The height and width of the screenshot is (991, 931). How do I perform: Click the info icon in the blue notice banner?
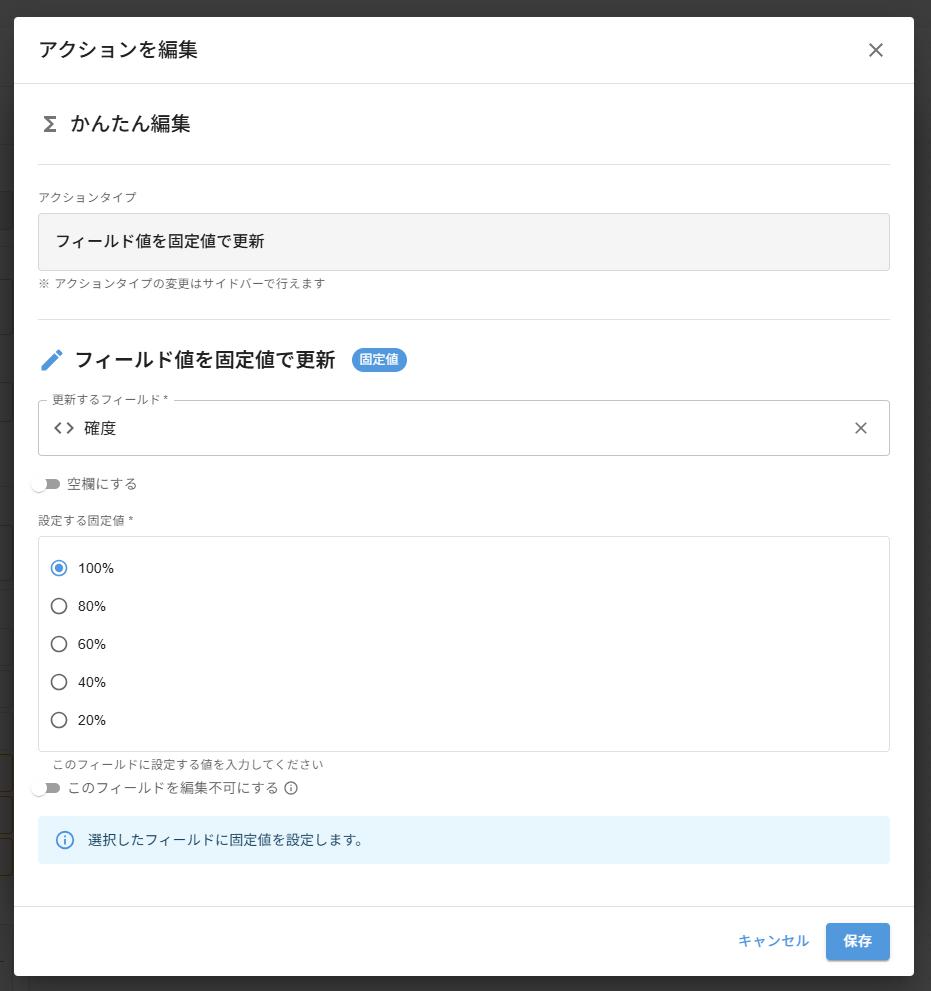coord(63,840)
